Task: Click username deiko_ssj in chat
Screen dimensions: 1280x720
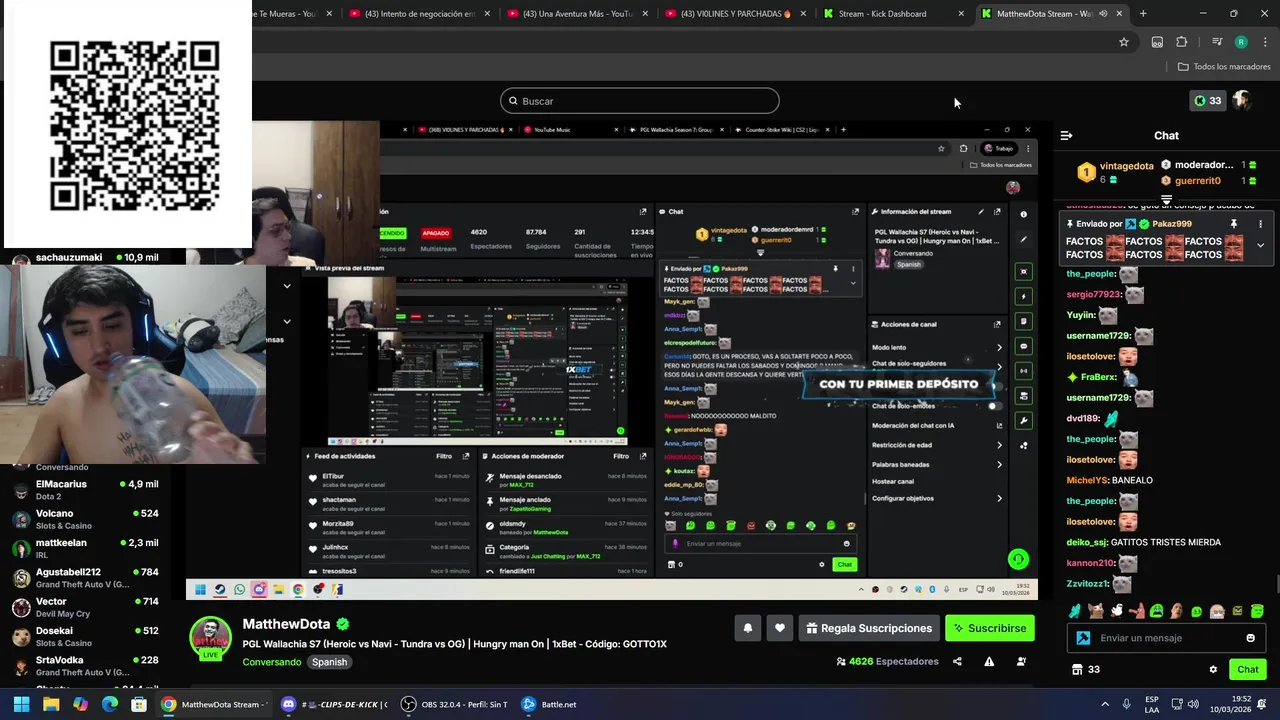Action: click(x=1086, y=542)
